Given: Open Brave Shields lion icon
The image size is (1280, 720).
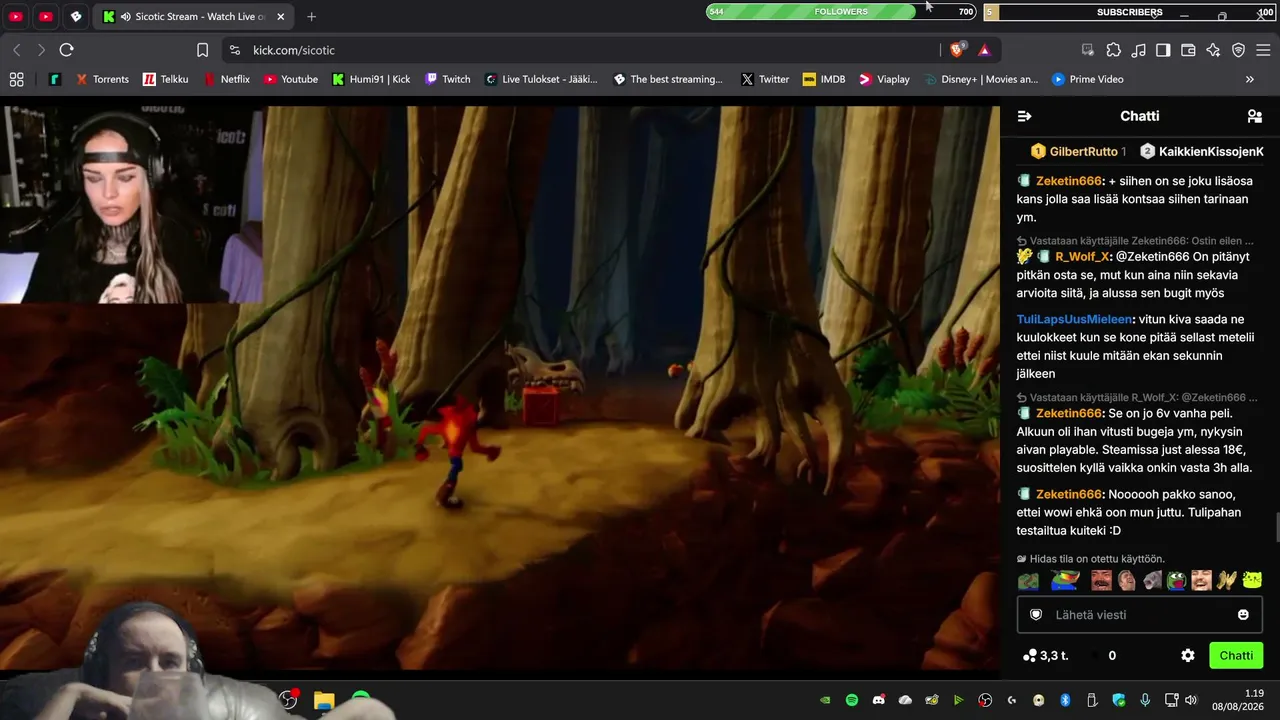Looking at the screenshot, I should coord(959,49).
